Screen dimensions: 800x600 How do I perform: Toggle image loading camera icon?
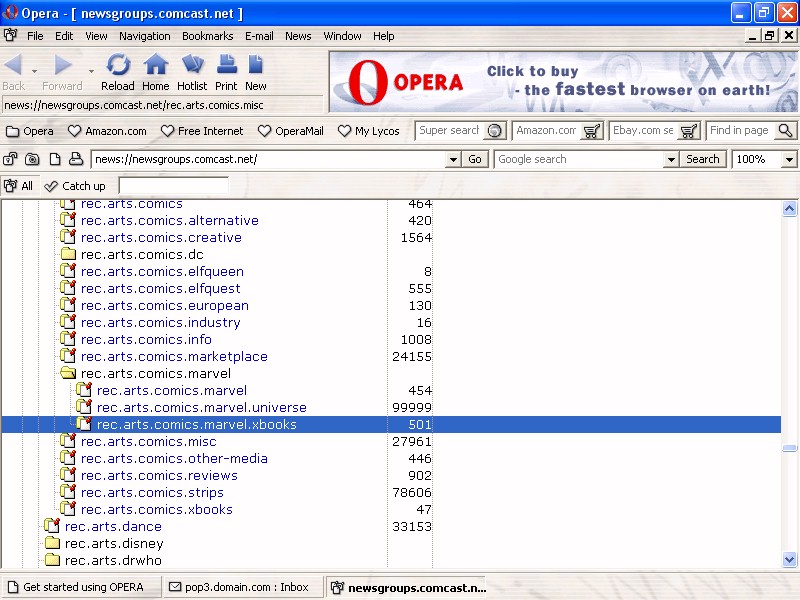[32, 159]
